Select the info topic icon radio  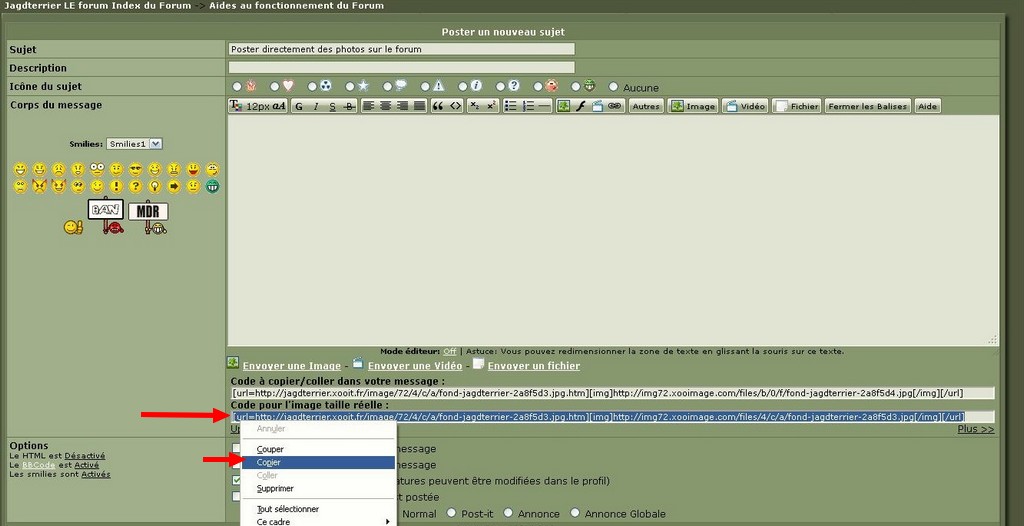click(x=463, y=86)
